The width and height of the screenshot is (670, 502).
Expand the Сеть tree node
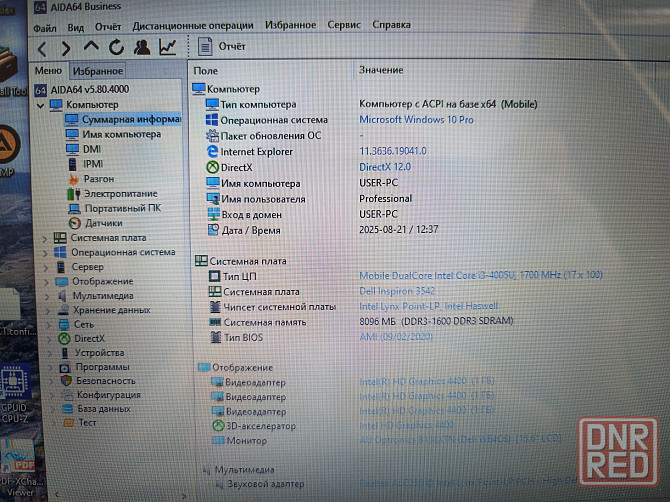[49, 326]
